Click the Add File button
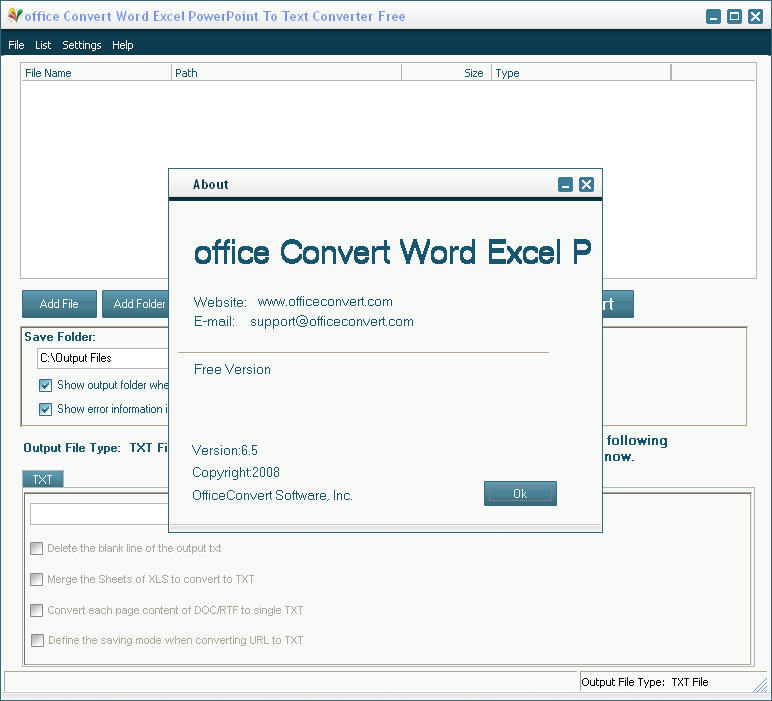This screenshot has width=772, height=701. [59, 304]
